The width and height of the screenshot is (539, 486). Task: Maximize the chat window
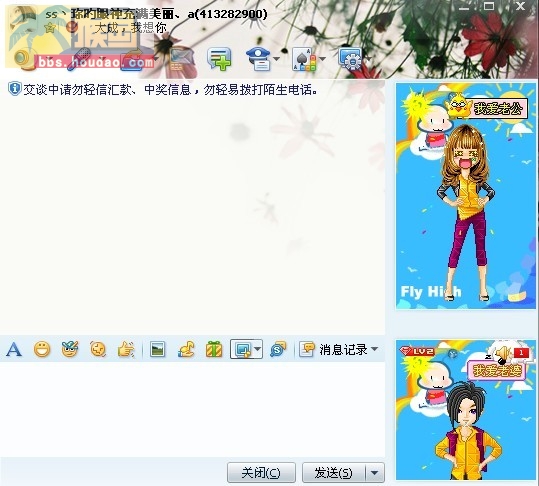click(489, 6)
